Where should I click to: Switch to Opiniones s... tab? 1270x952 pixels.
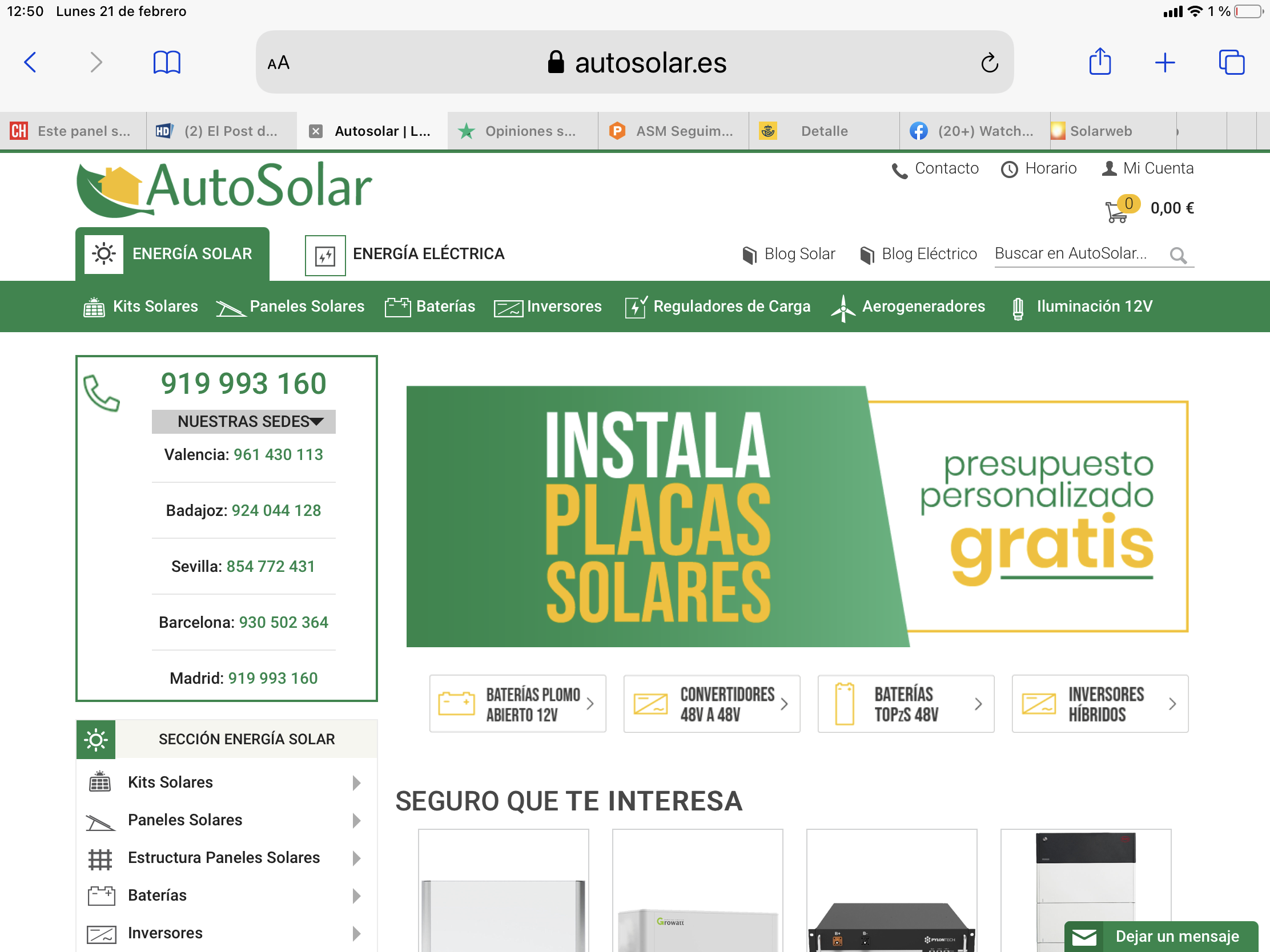click(x=523, y=131)
